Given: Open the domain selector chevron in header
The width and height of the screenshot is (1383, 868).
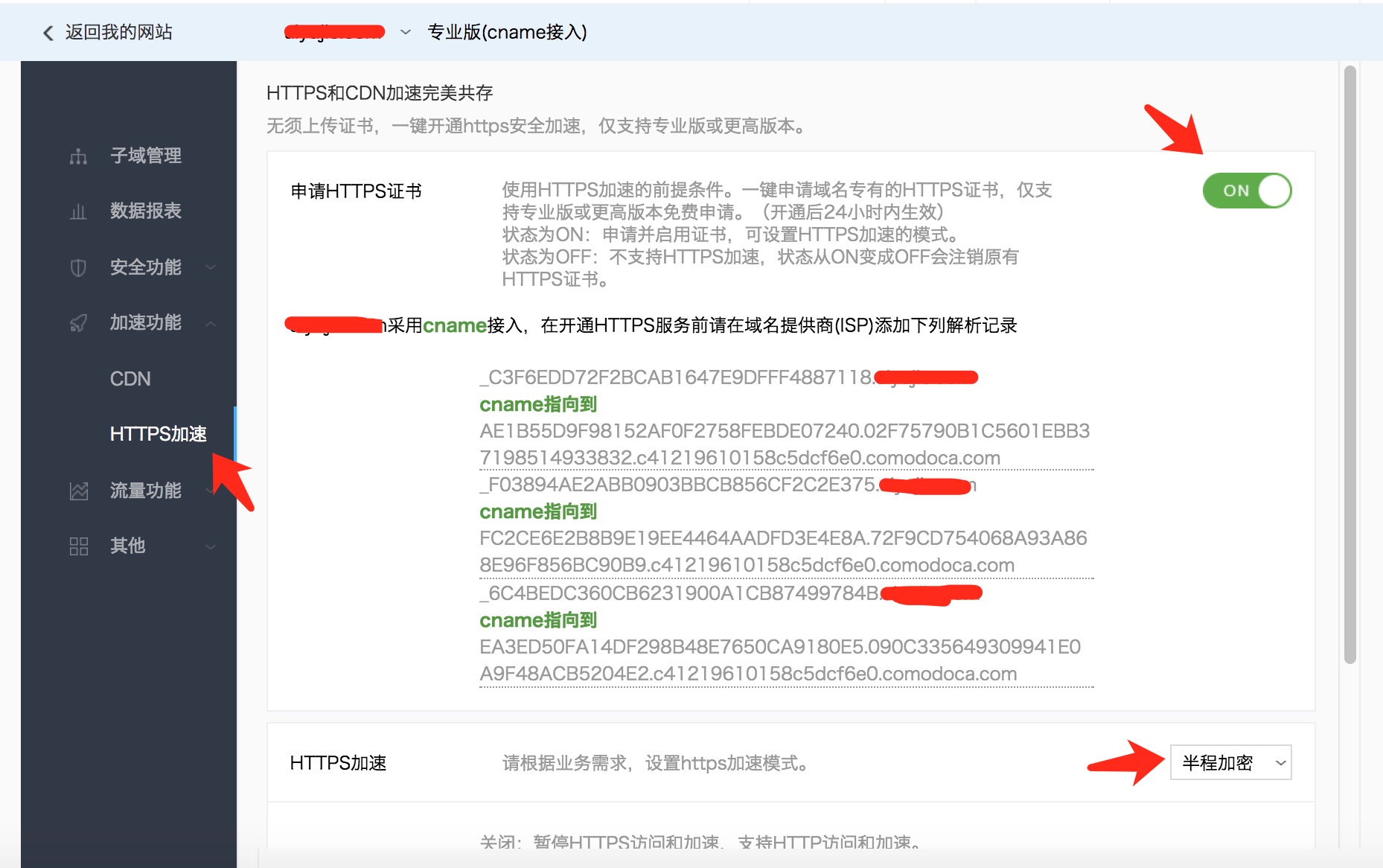Looking at the screenshot, I should (x=406, y=32).
